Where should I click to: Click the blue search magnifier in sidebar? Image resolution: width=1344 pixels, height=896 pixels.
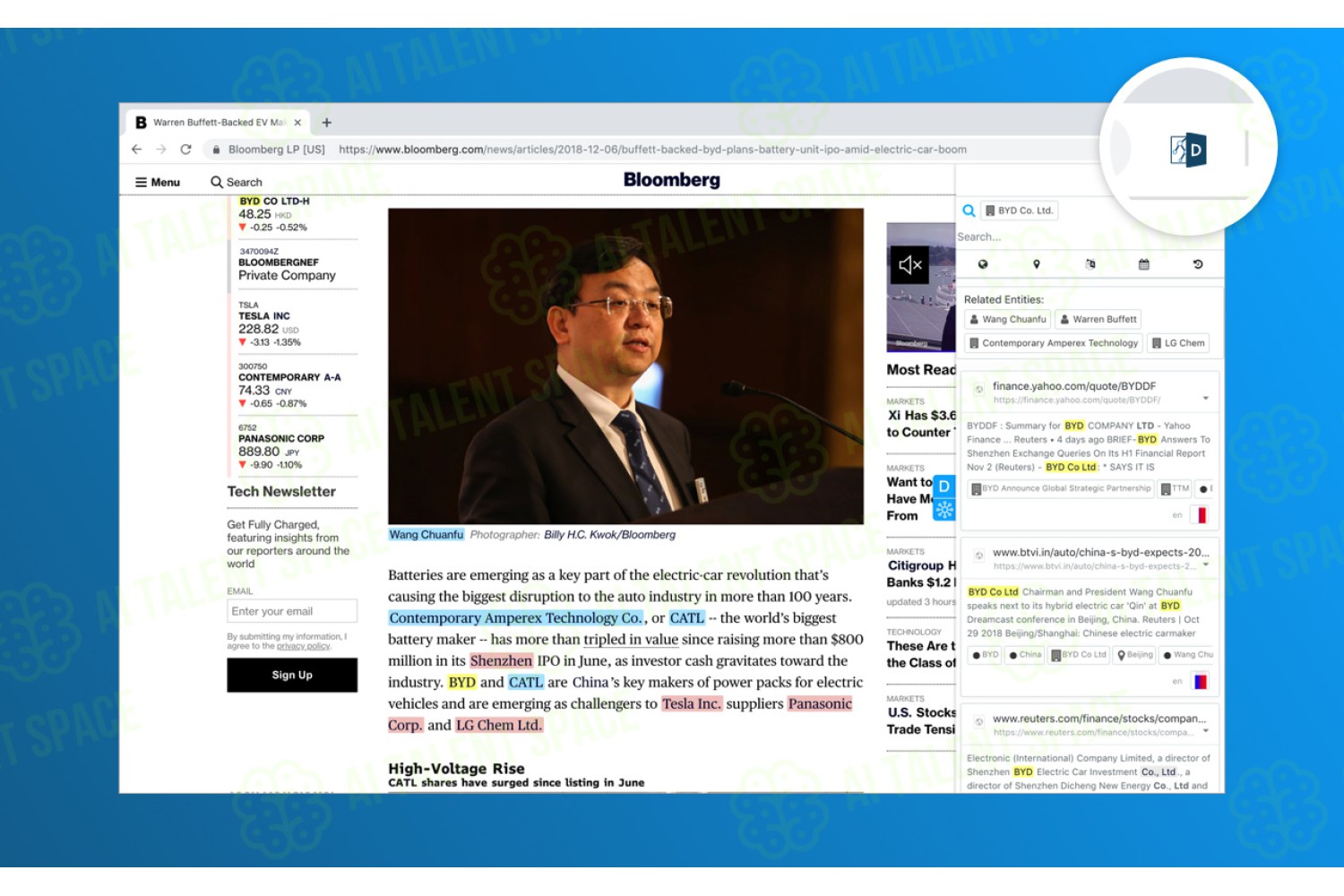(x=969, y=211)
